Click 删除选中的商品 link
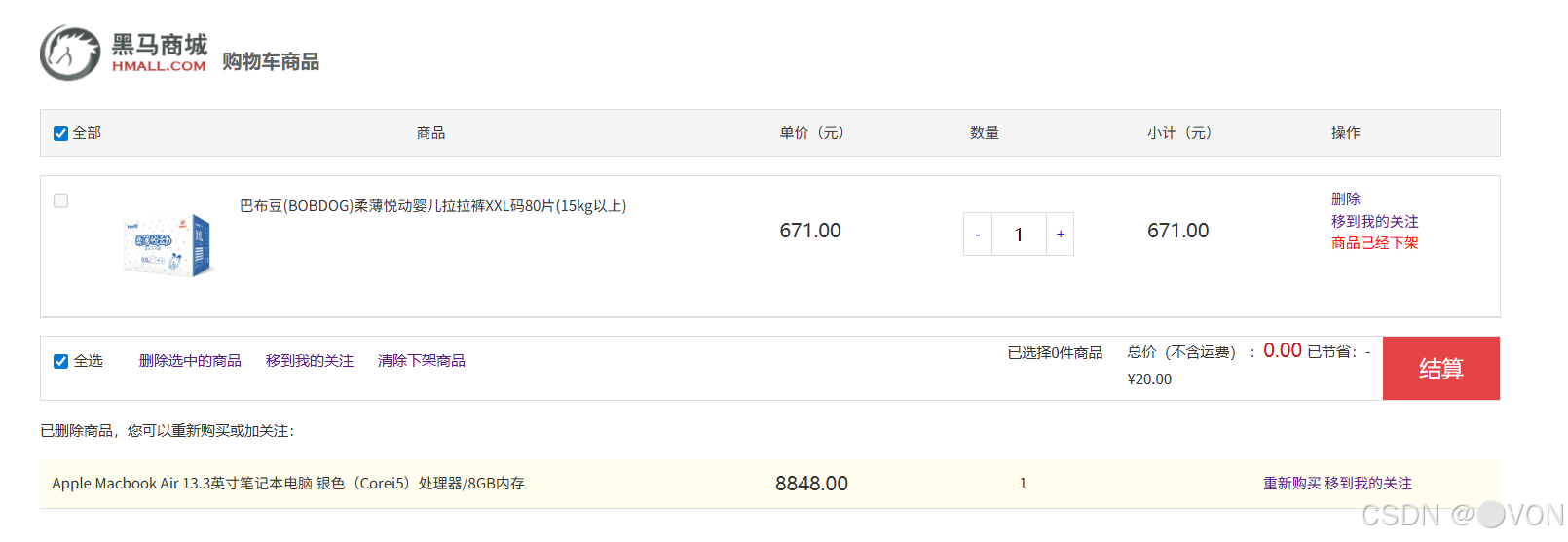1568x542 pixels. coord(190,361)
